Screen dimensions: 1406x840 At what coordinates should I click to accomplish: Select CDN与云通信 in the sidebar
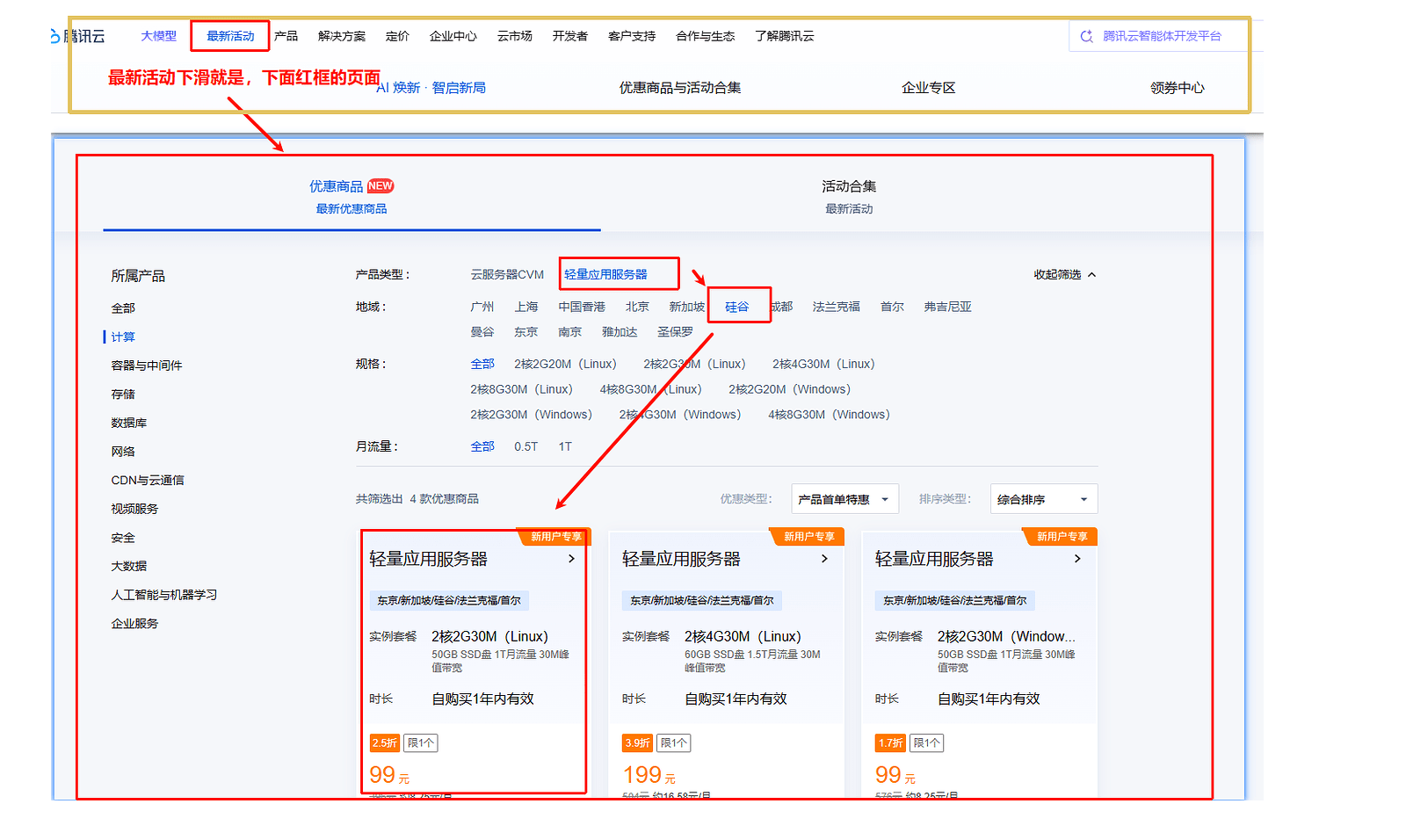point(148,481)
